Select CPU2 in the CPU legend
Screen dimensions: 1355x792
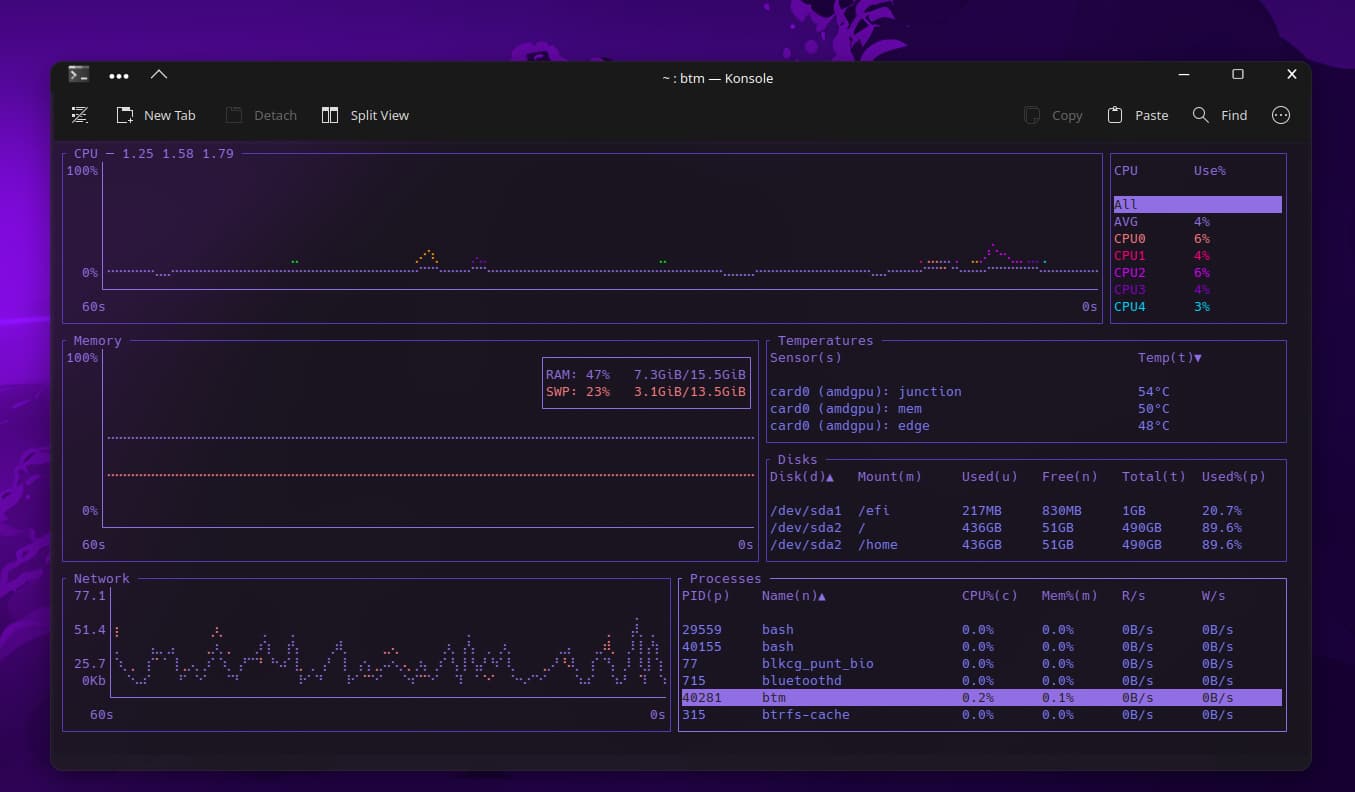point(1198,273)
